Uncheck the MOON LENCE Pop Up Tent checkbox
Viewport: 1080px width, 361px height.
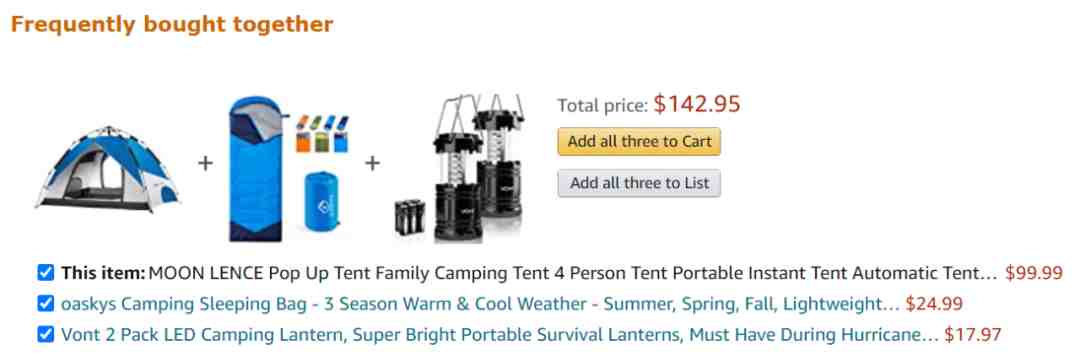coord(45,273)
